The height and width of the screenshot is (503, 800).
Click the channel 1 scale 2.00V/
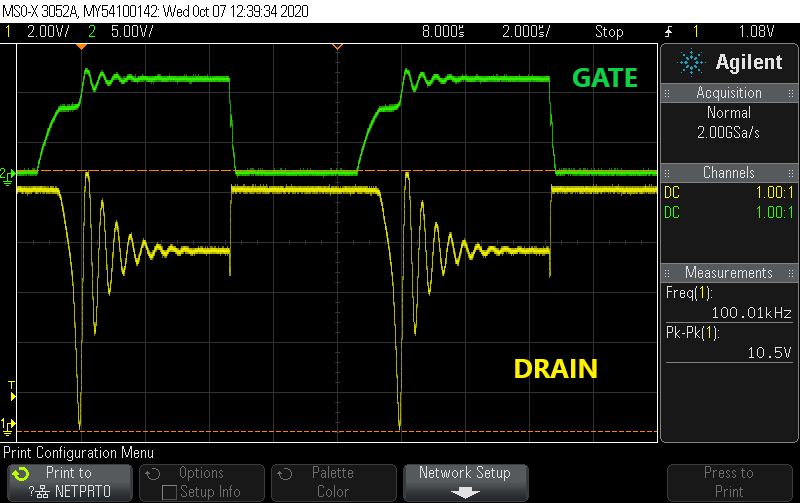click(x=48, y=32)
